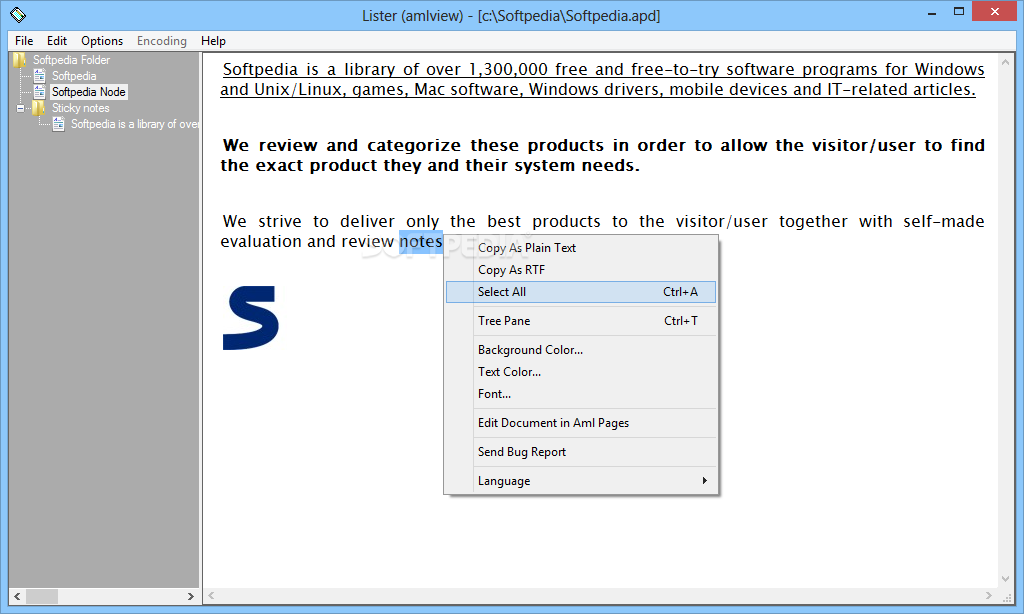
Task: Minimize the Lister window
Action: pos(932,12)
